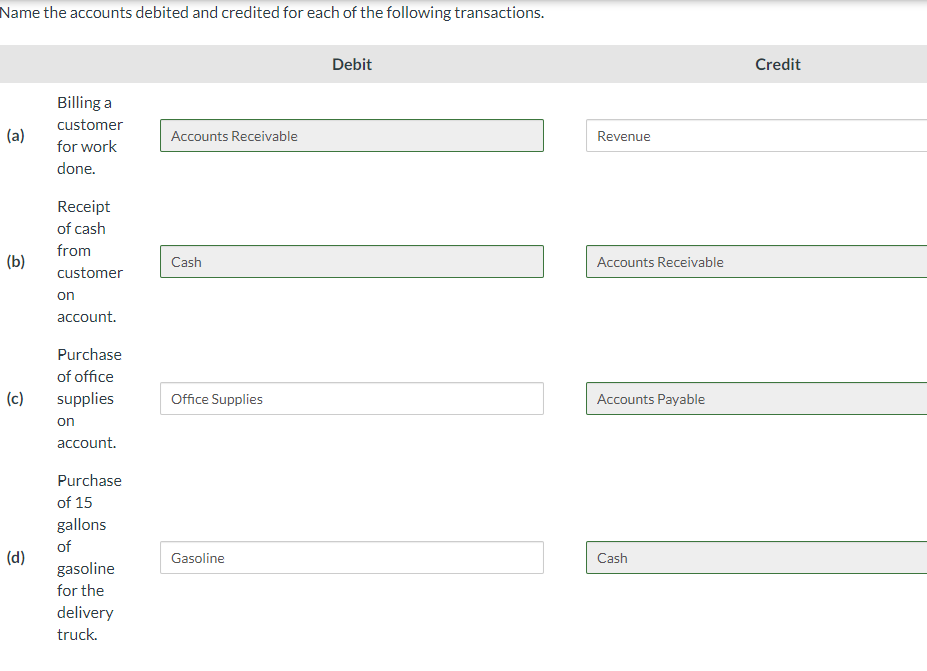Select the Revenue credit field in row (a)
Screen dimensions: 927x671
pyautogui.click(x=757, y=135)
